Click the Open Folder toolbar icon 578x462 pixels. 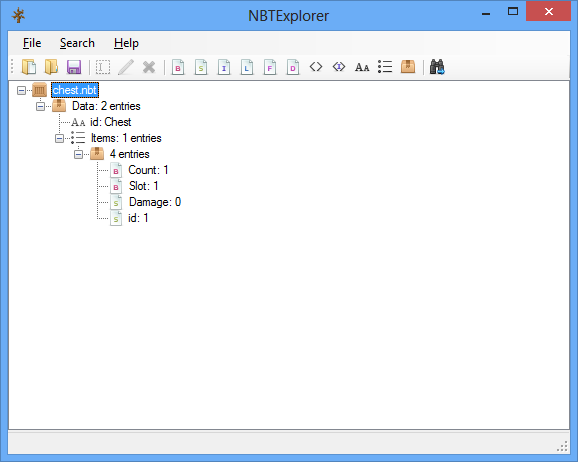(x=51, y=67)
